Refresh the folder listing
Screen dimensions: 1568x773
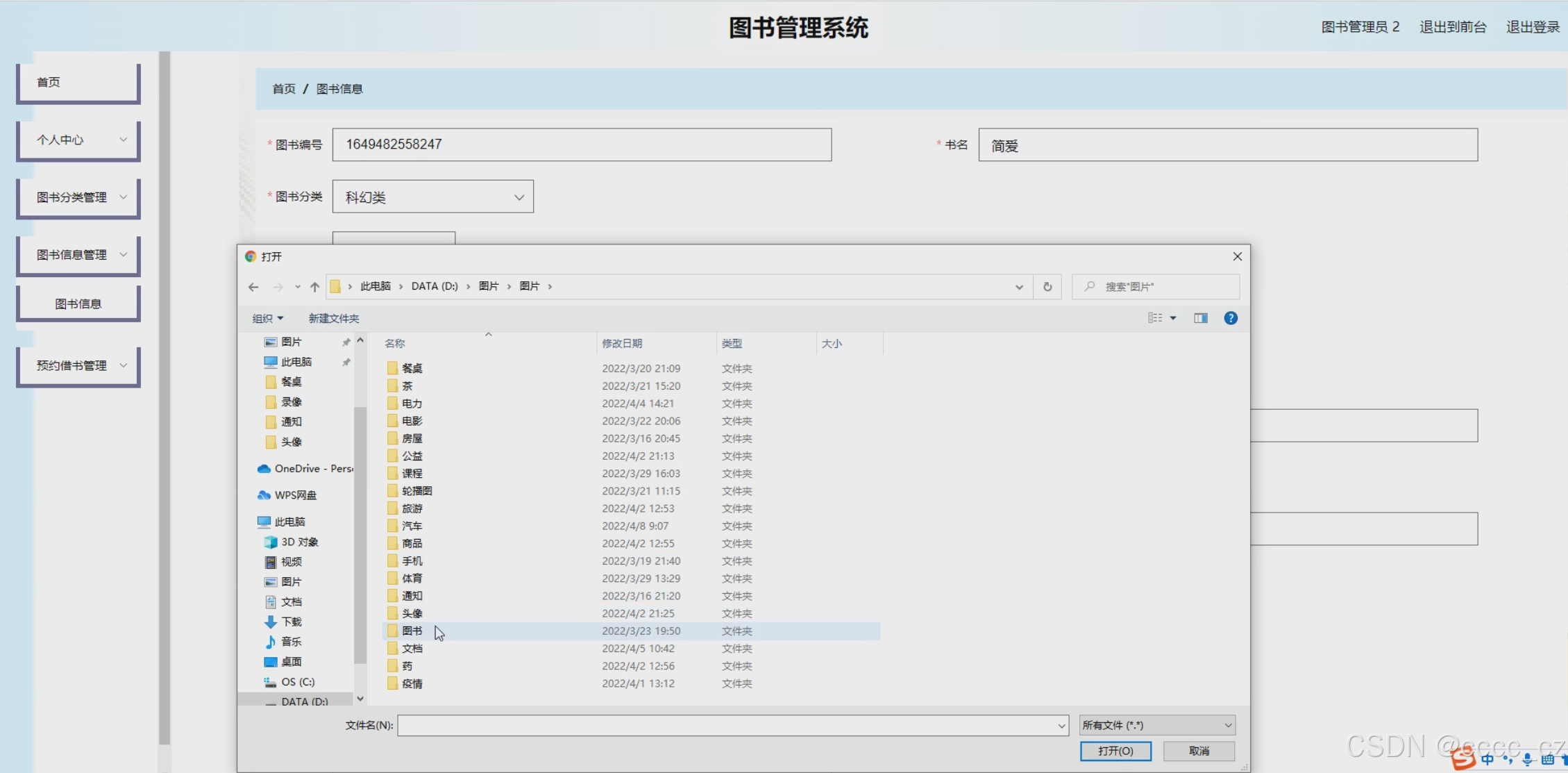click(1047, 287)
